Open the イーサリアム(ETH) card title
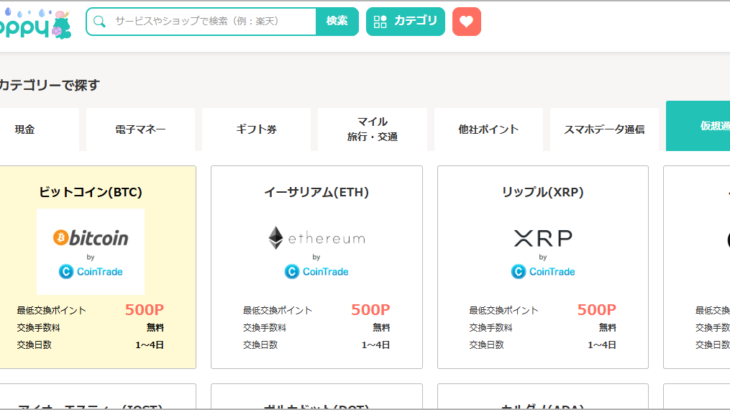This screenshot has height=410, width=730. click(x=317, y=192)
